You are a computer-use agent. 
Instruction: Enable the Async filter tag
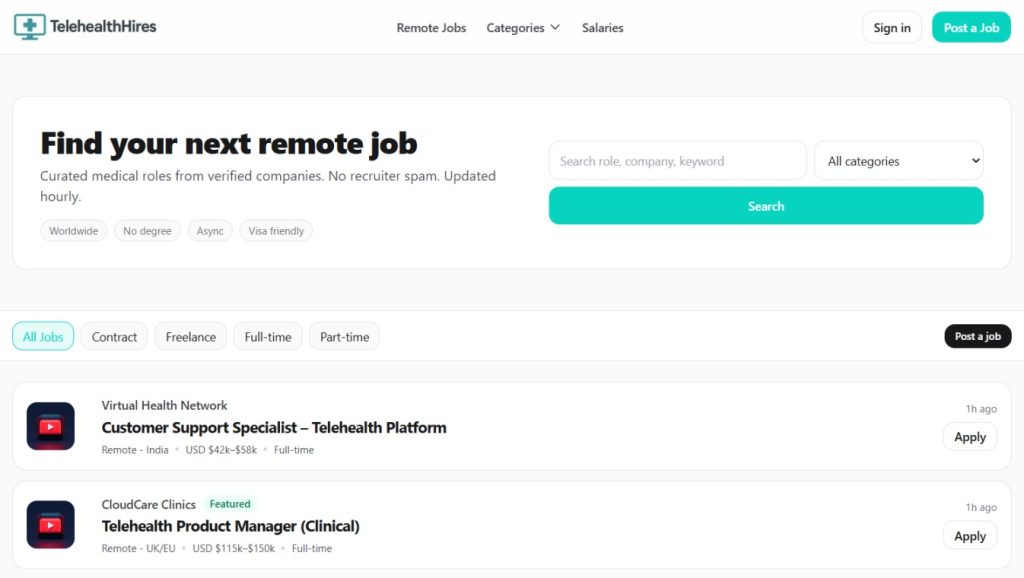210,231
